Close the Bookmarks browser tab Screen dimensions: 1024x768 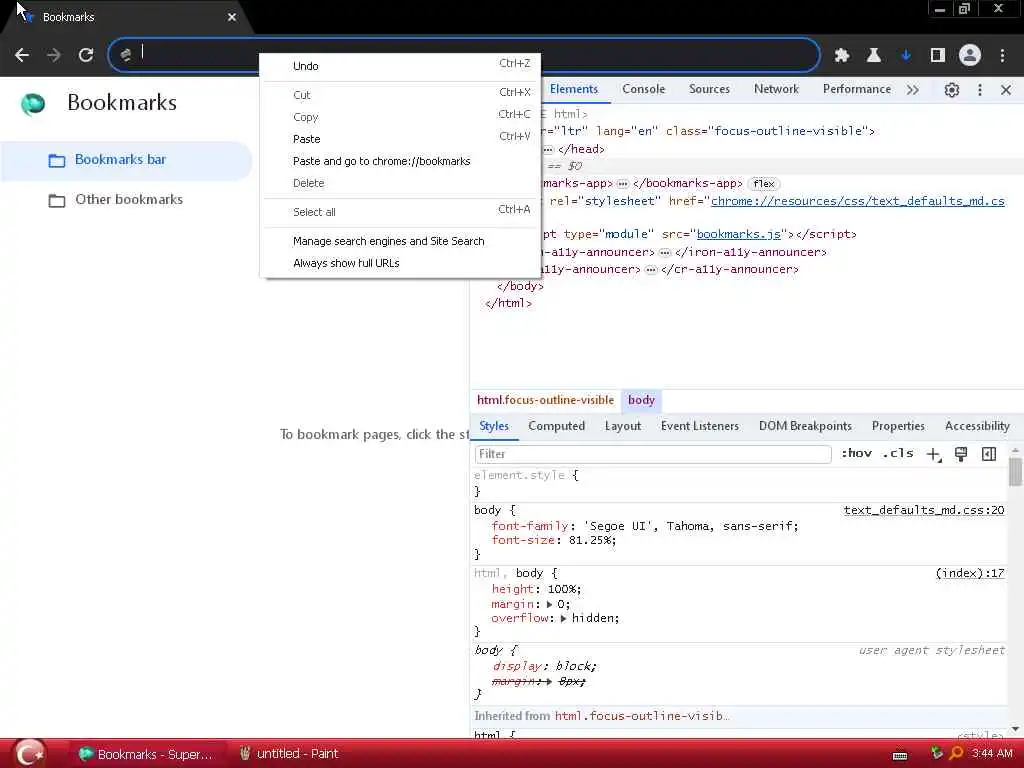click(x=232, y=17)
